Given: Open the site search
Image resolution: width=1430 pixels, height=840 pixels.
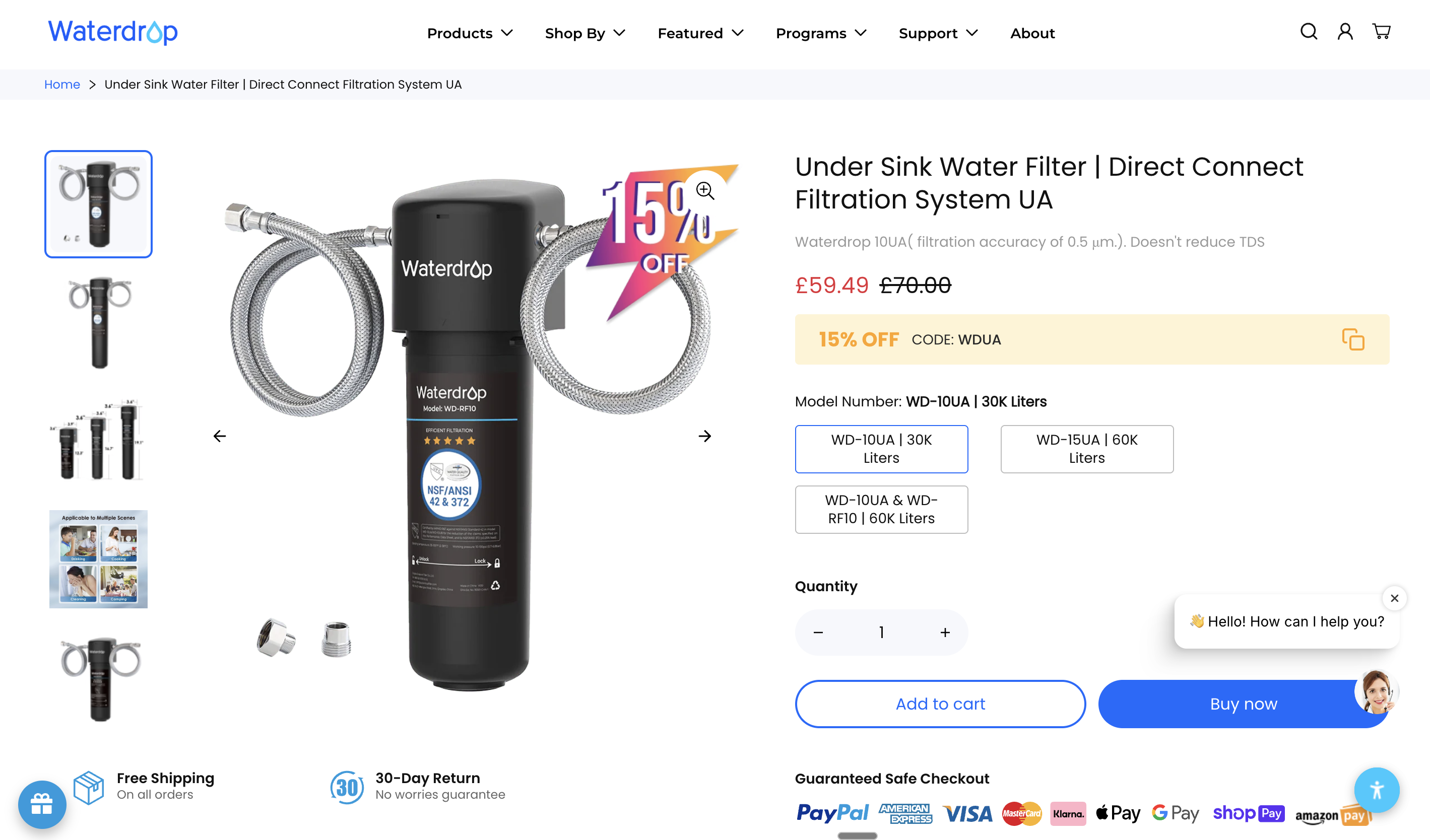Looking at the screenshot, I should tap(1308, 32).
